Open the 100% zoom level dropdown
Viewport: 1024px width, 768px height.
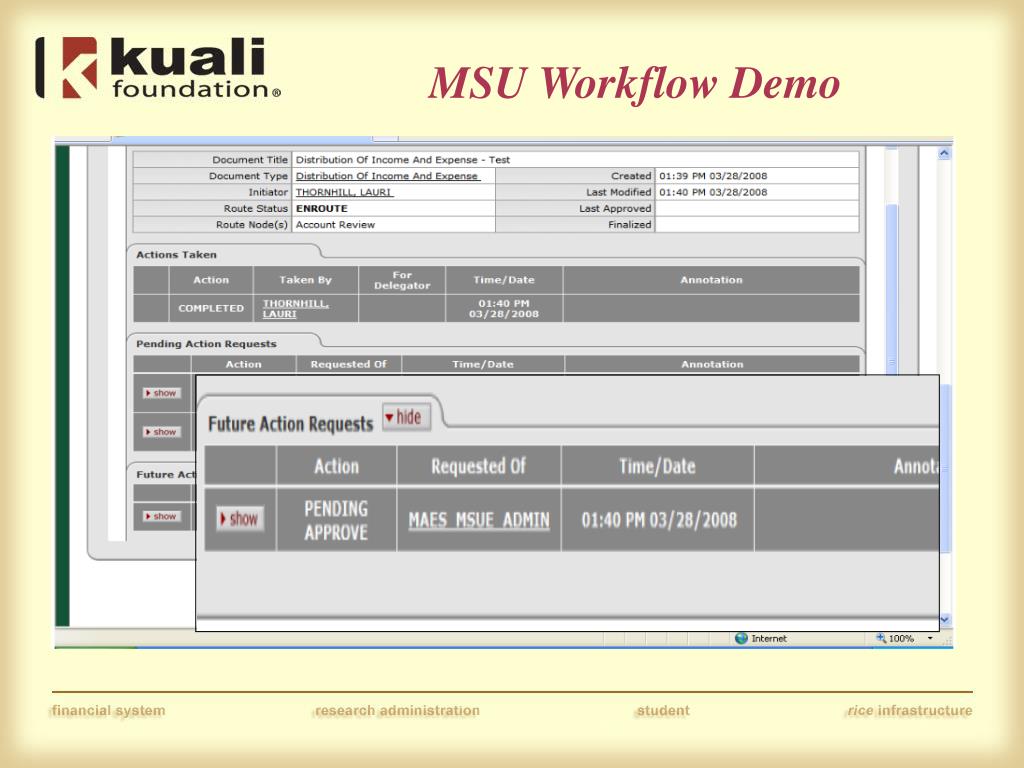(930, 638)
